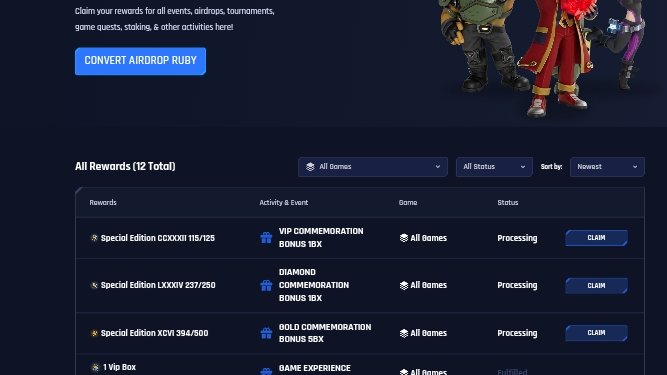Image resolution: width=667 pixels, height=375 pixels.
Task: Click the All Rewards (12 Total) heading
Action: tap(125, 167)
